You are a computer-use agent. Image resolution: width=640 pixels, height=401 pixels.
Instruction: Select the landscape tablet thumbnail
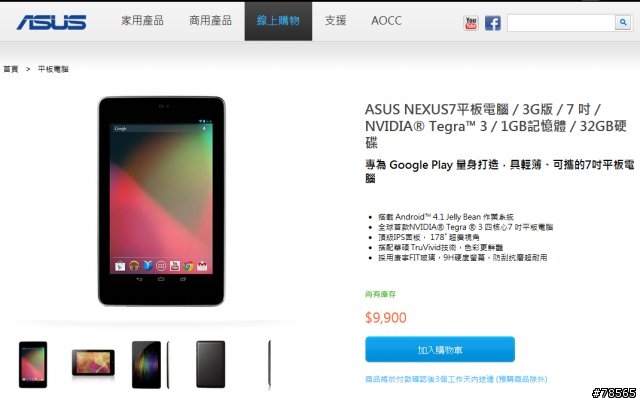coord(93,363)
